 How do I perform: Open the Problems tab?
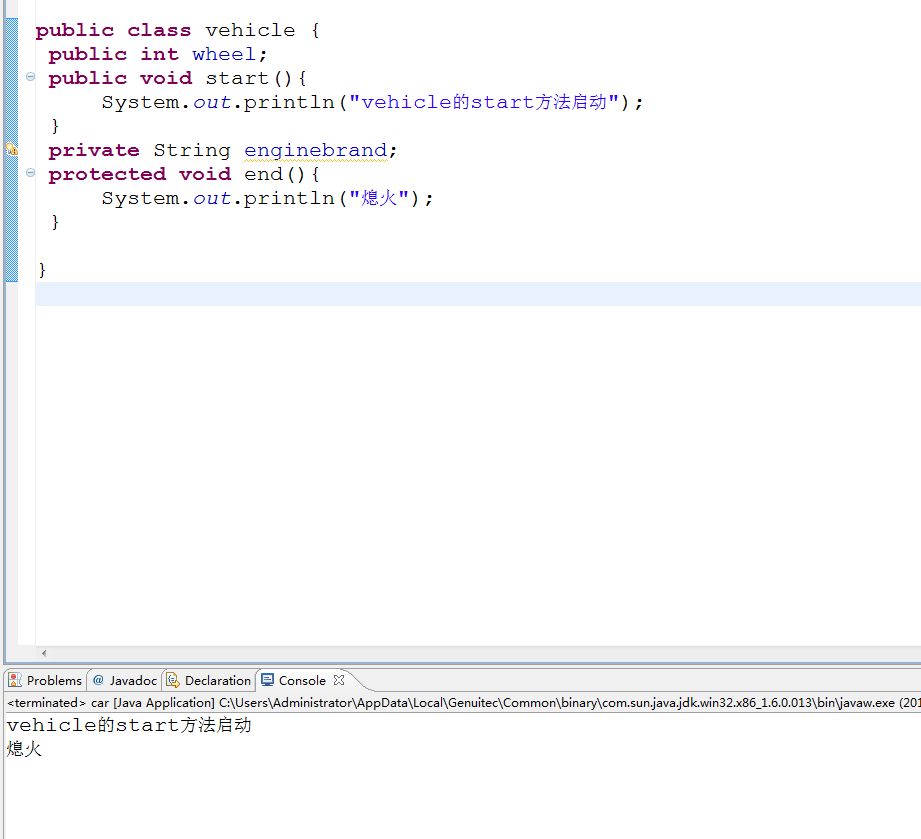pyautogui.click(x=46, y=680)
